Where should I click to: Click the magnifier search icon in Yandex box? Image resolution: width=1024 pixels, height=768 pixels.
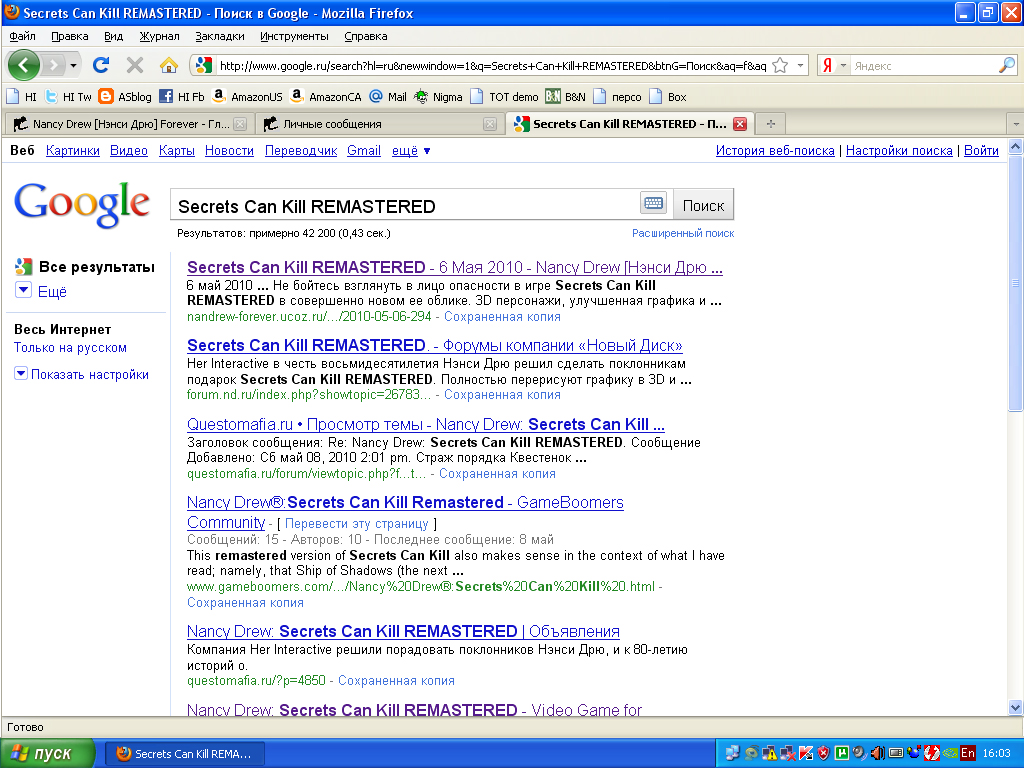(1006, 65)
